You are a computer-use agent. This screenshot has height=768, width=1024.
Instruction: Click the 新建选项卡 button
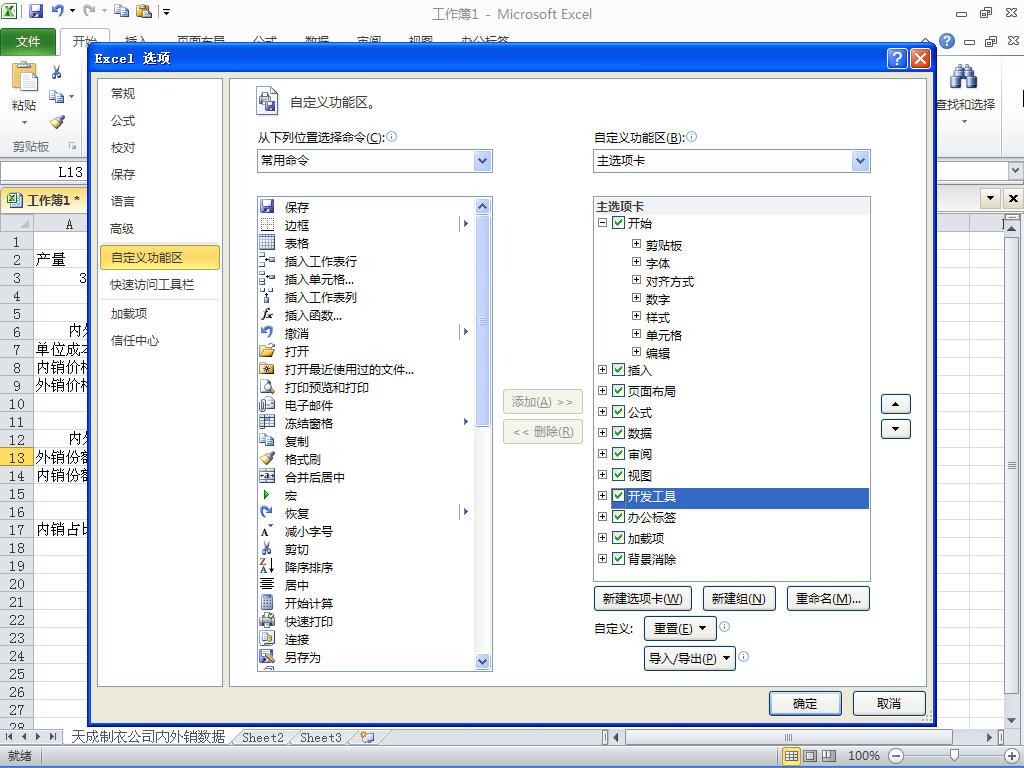(643, 598)
